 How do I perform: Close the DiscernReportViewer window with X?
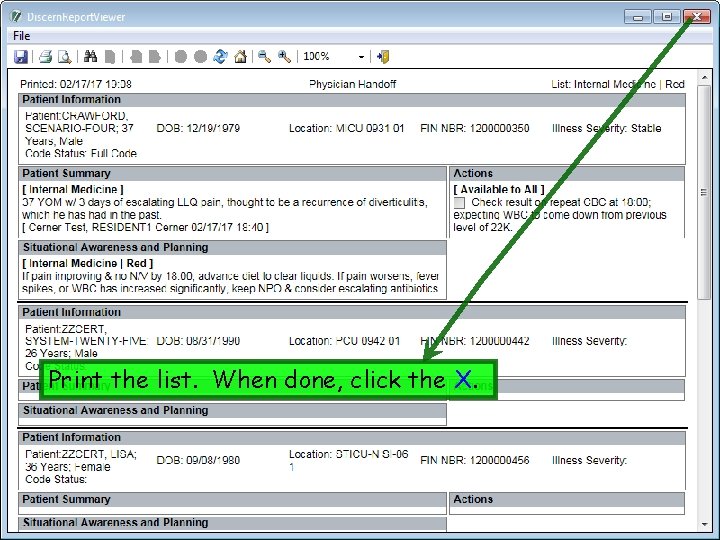coord(697,17)
